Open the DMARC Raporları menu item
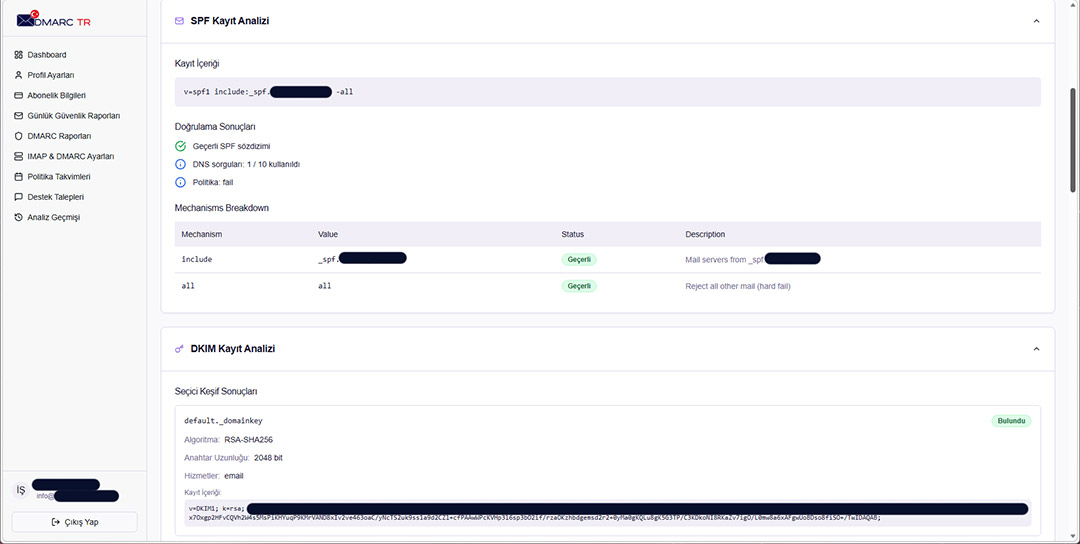1080x544 pixels. pyautogui.click(x=59, y=136)
